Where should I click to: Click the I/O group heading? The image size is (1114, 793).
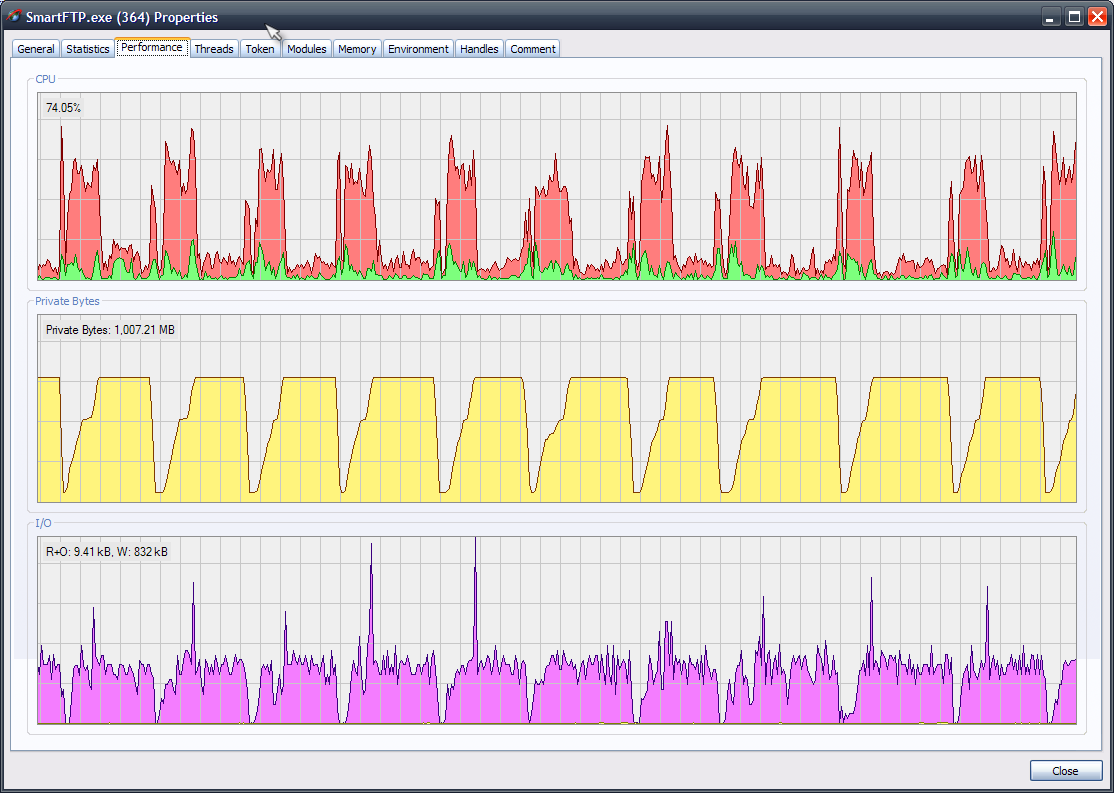coord(43,523)
